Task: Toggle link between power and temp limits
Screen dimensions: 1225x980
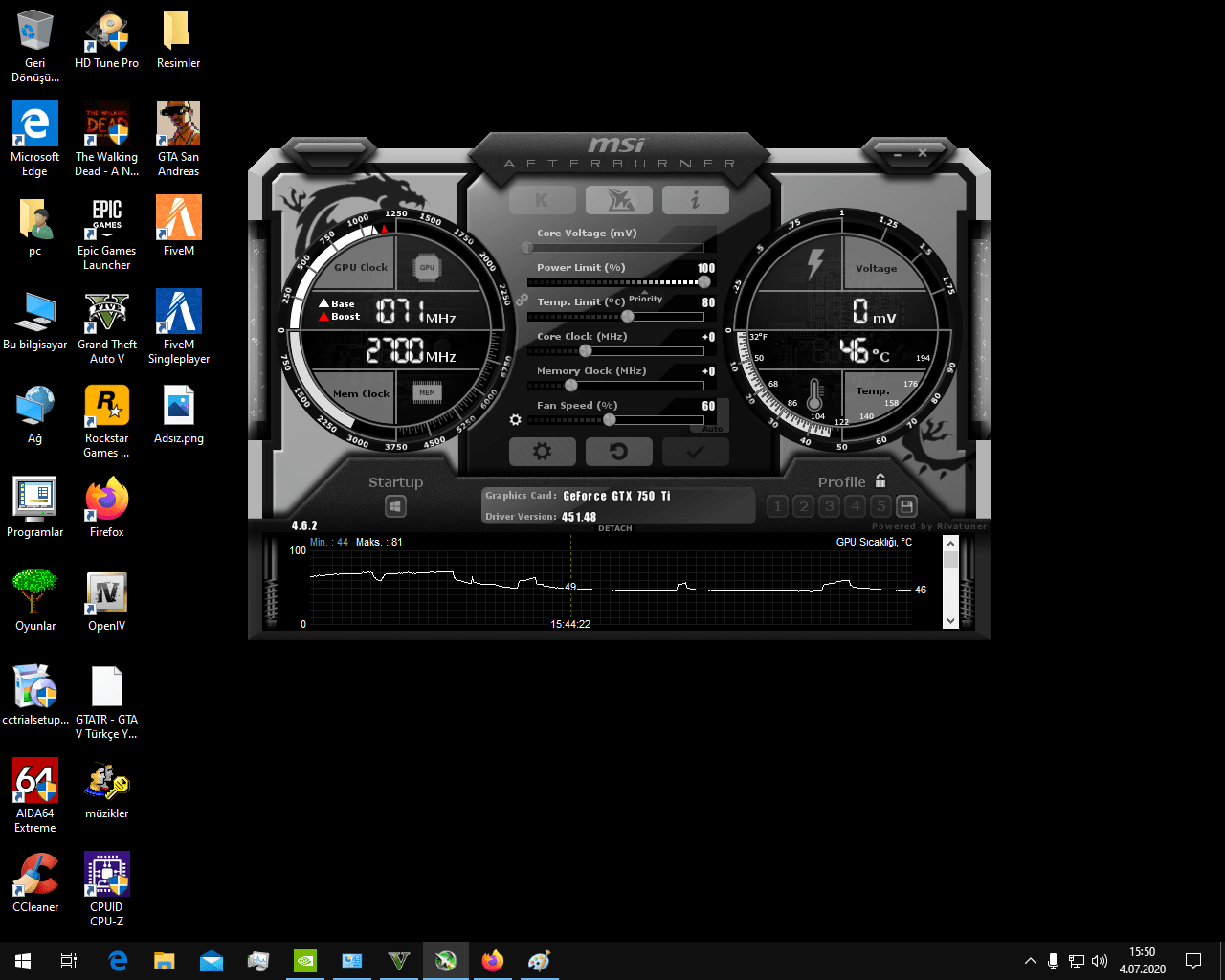Action: [x=522, y=300]
